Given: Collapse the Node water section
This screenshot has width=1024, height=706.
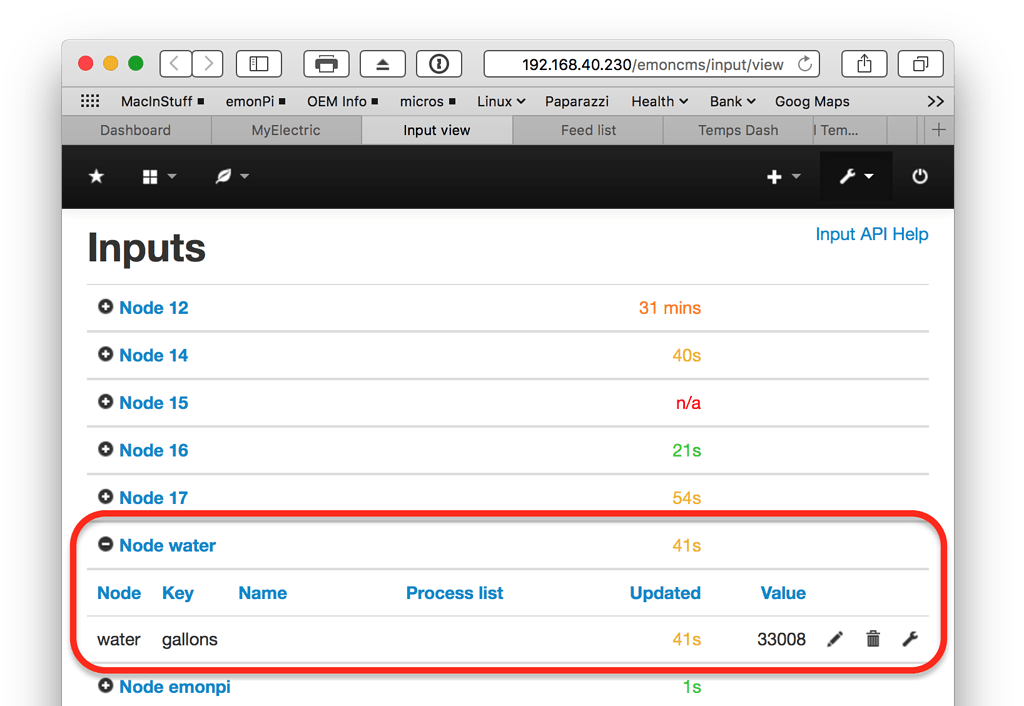Looking at the screenshot, I should [x=105, y=545].
